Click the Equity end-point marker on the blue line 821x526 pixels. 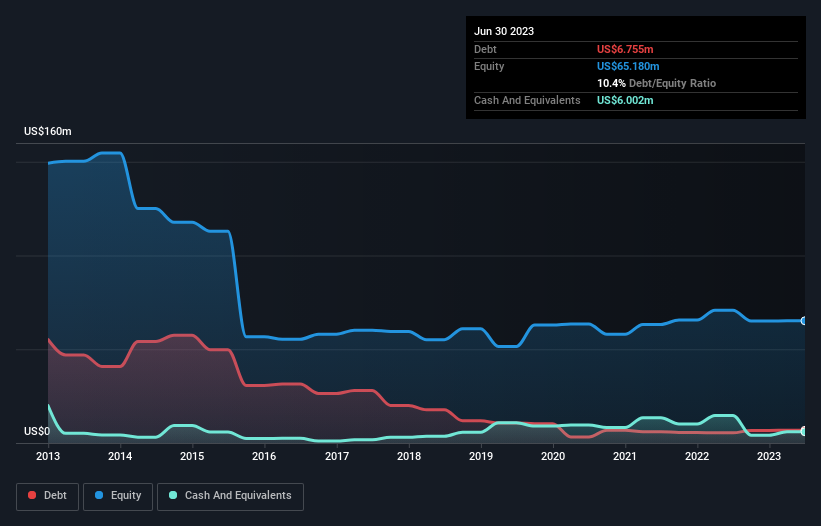pos(804,321)
